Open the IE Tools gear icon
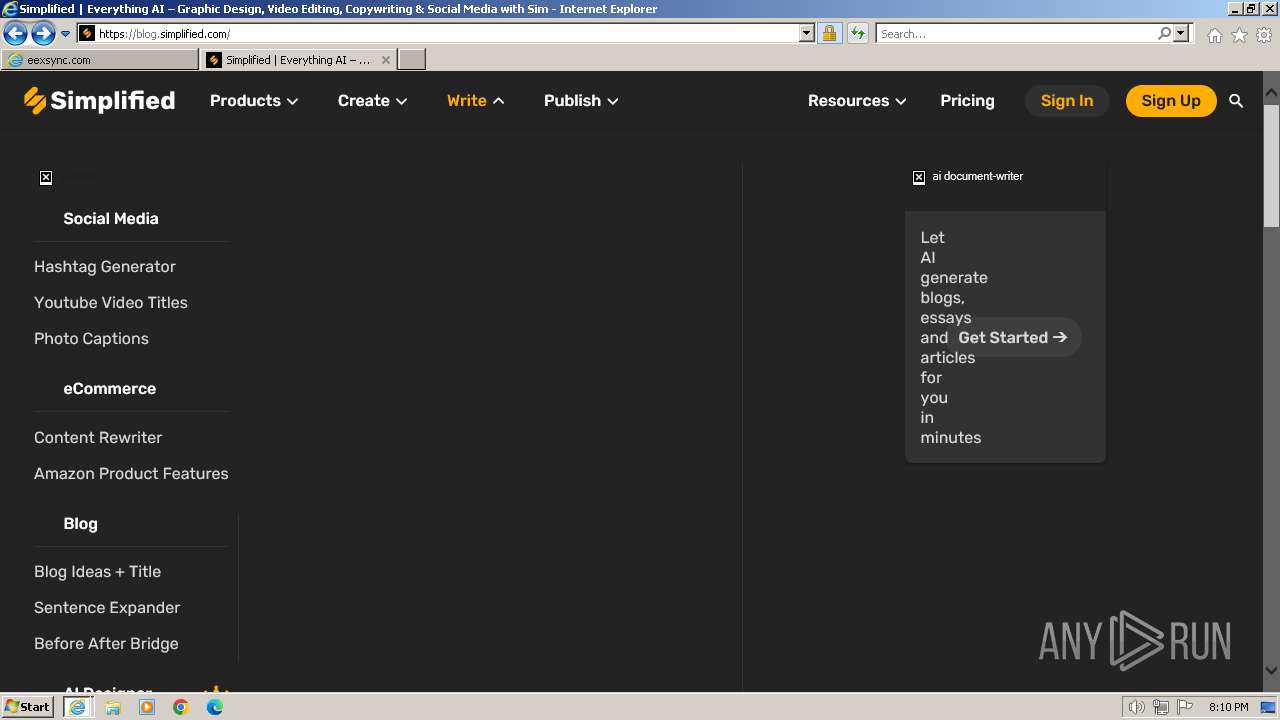 coord(1264,35)
